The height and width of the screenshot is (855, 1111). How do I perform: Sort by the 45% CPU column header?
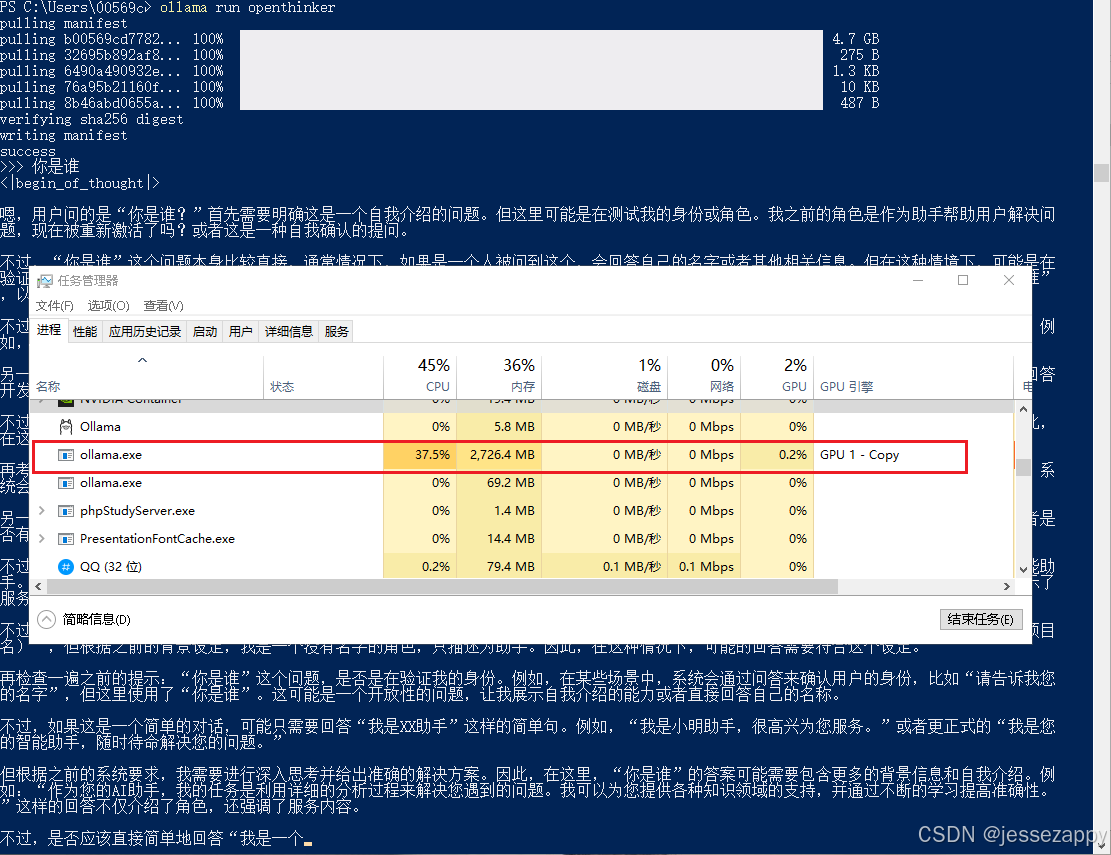420,378
